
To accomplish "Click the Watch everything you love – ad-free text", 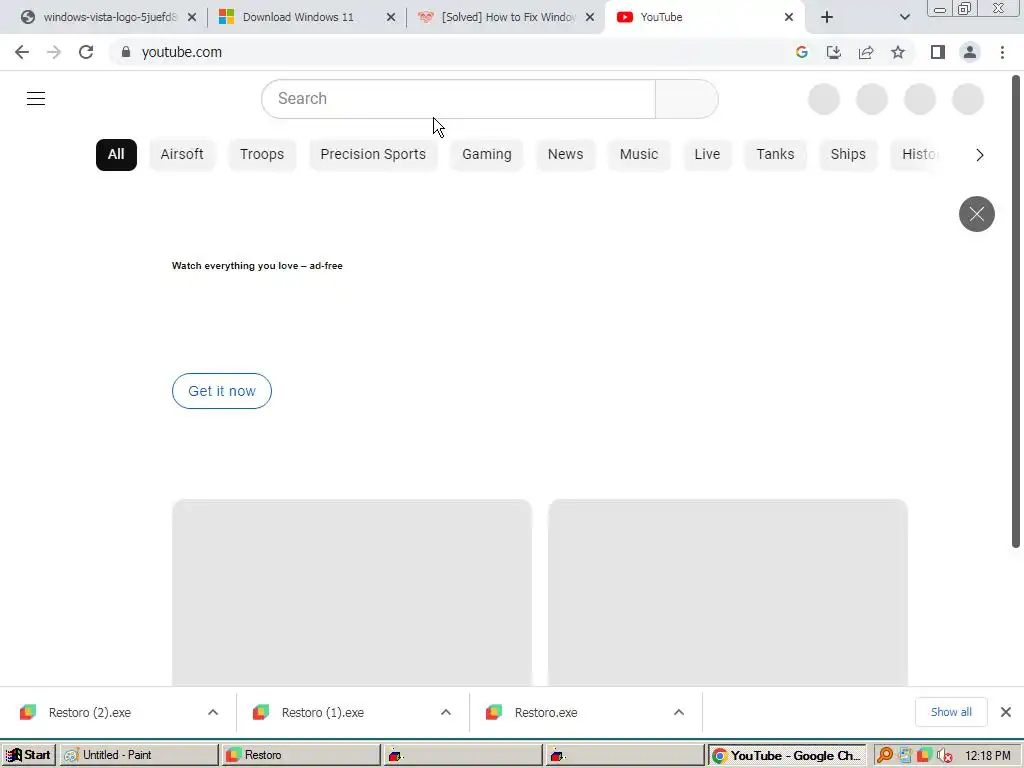I will tap(257, 266).
